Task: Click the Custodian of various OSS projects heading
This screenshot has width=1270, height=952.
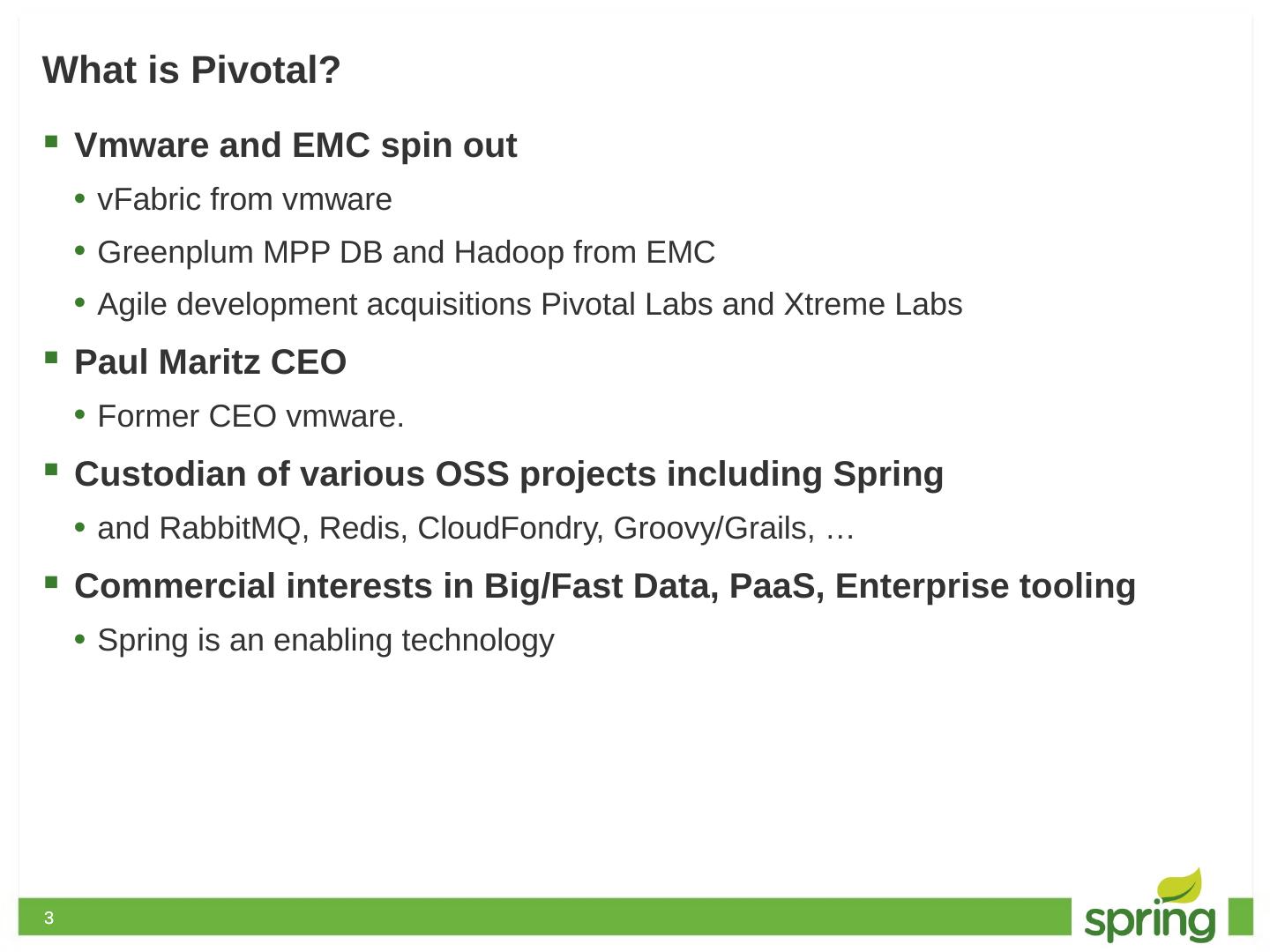Action: 509,474
